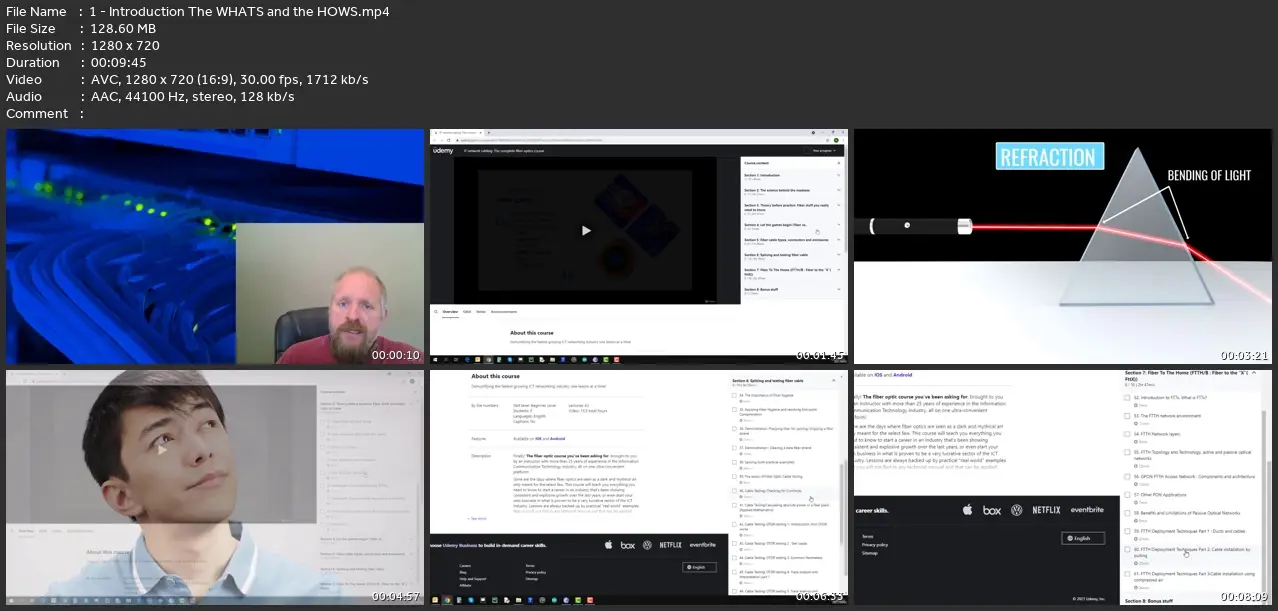1278x611 pixels.
Task: Click the English language button in the 00:08:09 frame
Action: [1083, 539]
